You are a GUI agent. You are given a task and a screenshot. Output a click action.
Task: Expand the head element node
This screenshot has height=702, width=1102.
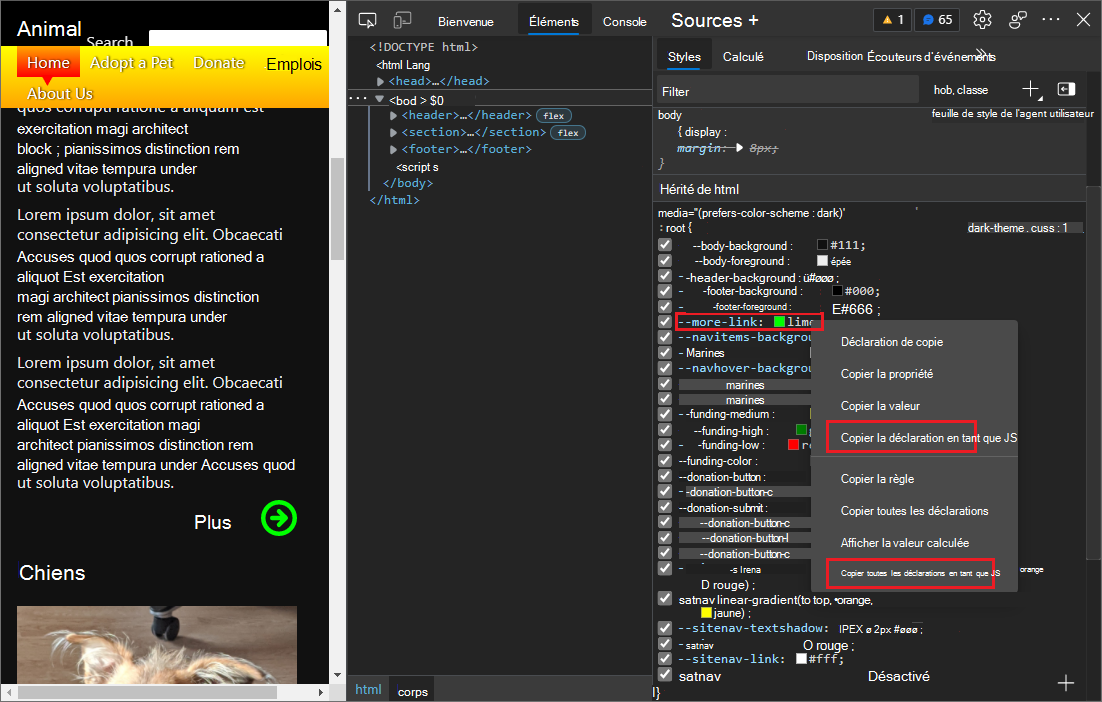(x=380, y=82)
